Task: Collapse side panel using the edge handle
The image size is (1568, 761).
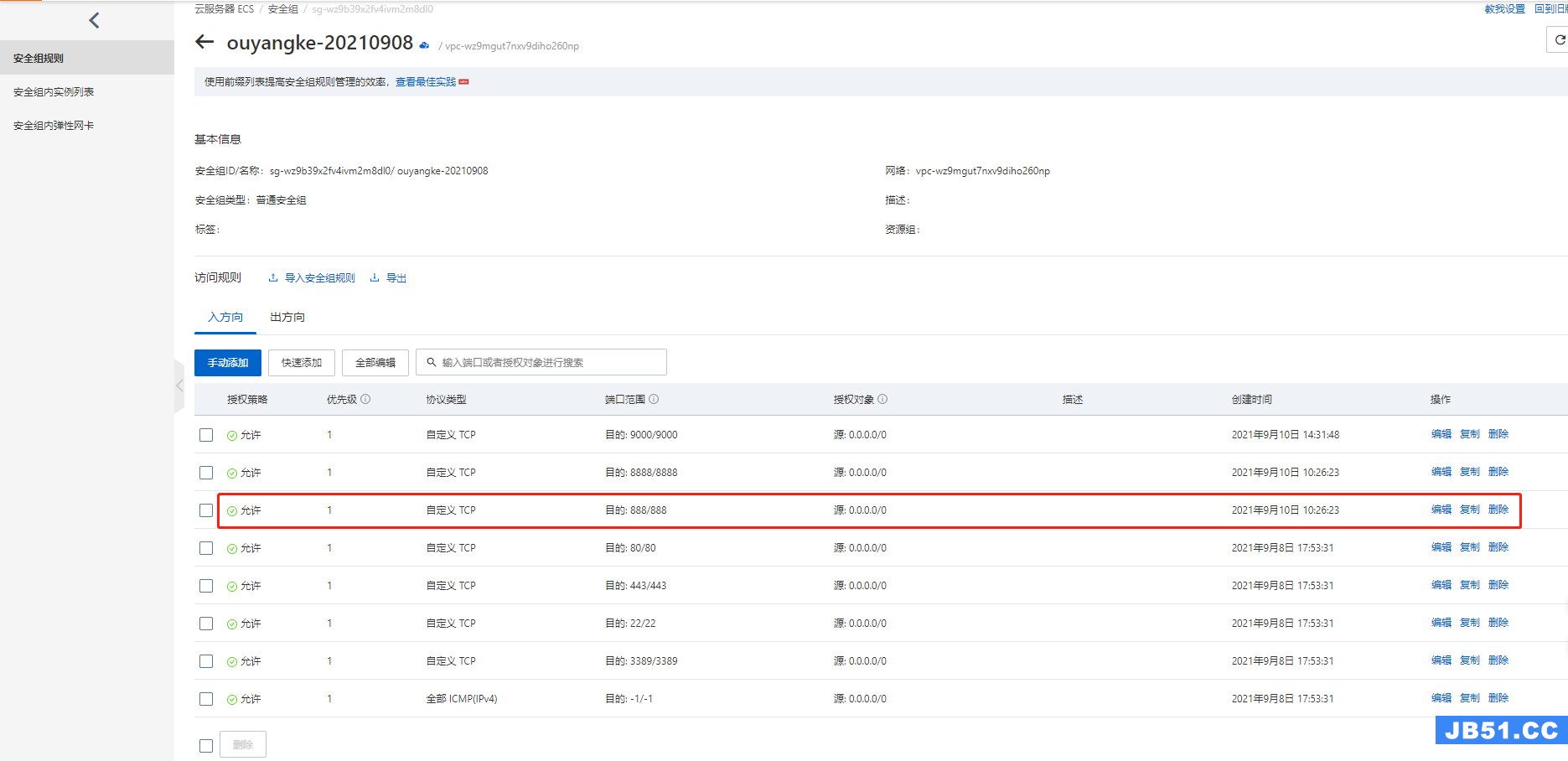Action: 179,386
